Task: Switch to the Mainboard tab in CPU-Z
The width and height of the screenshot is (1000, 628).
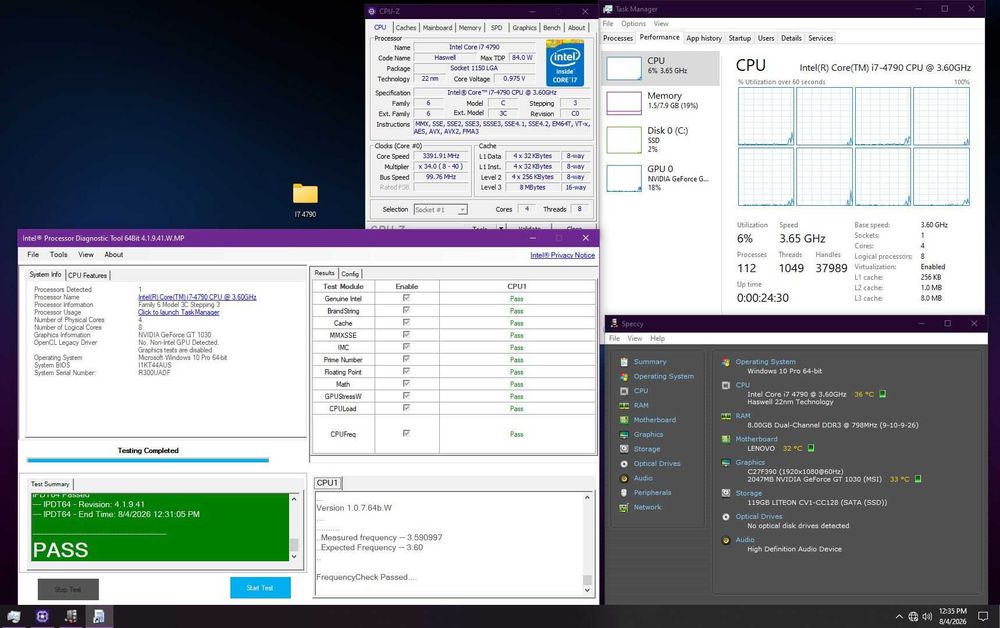Action: click(x=438, y=27)
